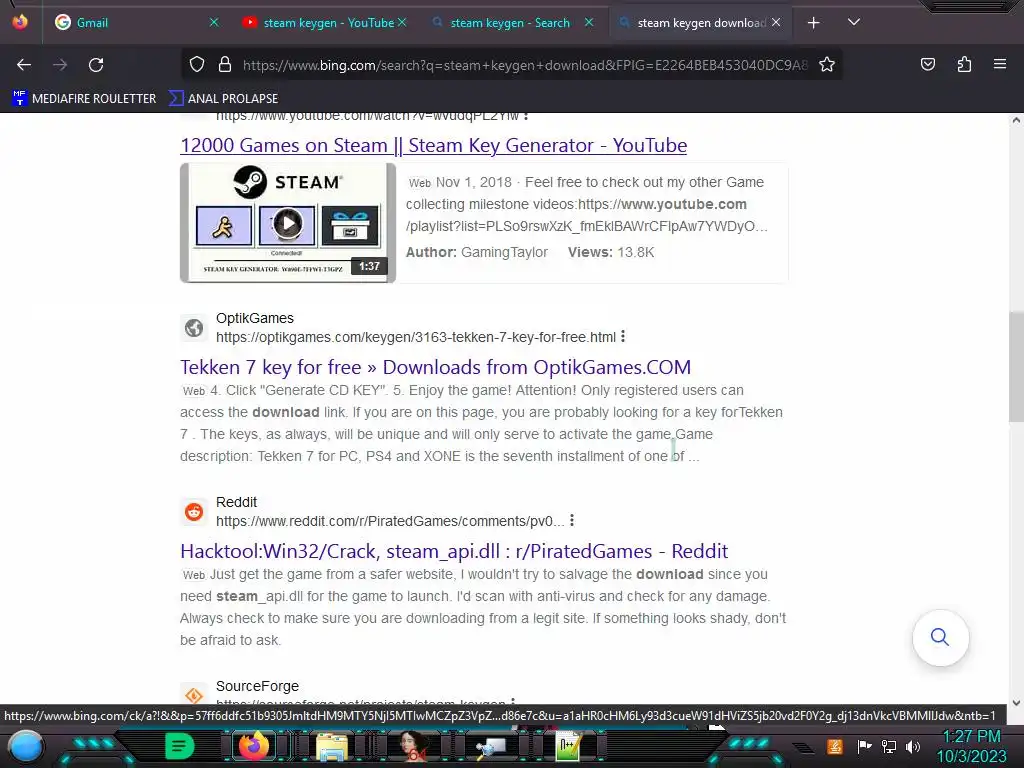Open Tekken 7 key for free result
This screenshot has width=1024, height=768.
coord(436,367)
